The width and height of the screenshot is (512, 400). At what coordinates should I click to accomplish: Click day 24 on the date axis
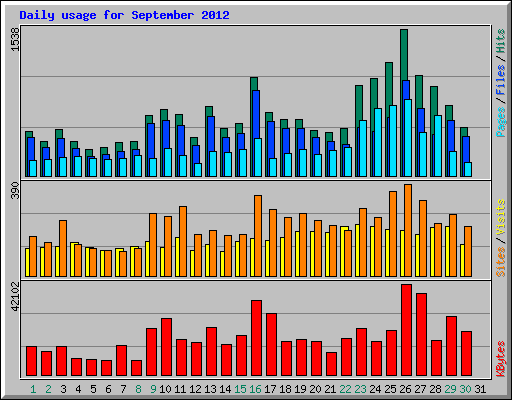[x=375, y=389]
